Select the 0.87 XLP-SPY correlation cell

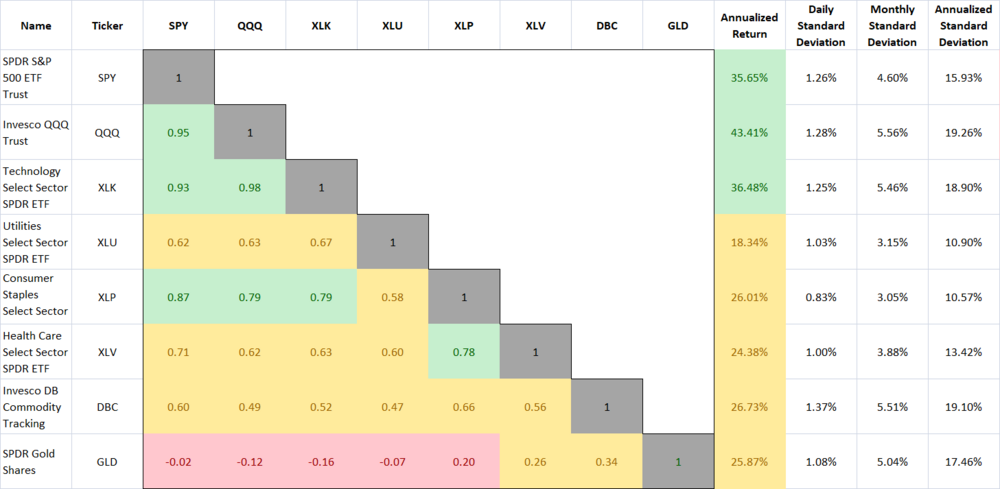178,297
